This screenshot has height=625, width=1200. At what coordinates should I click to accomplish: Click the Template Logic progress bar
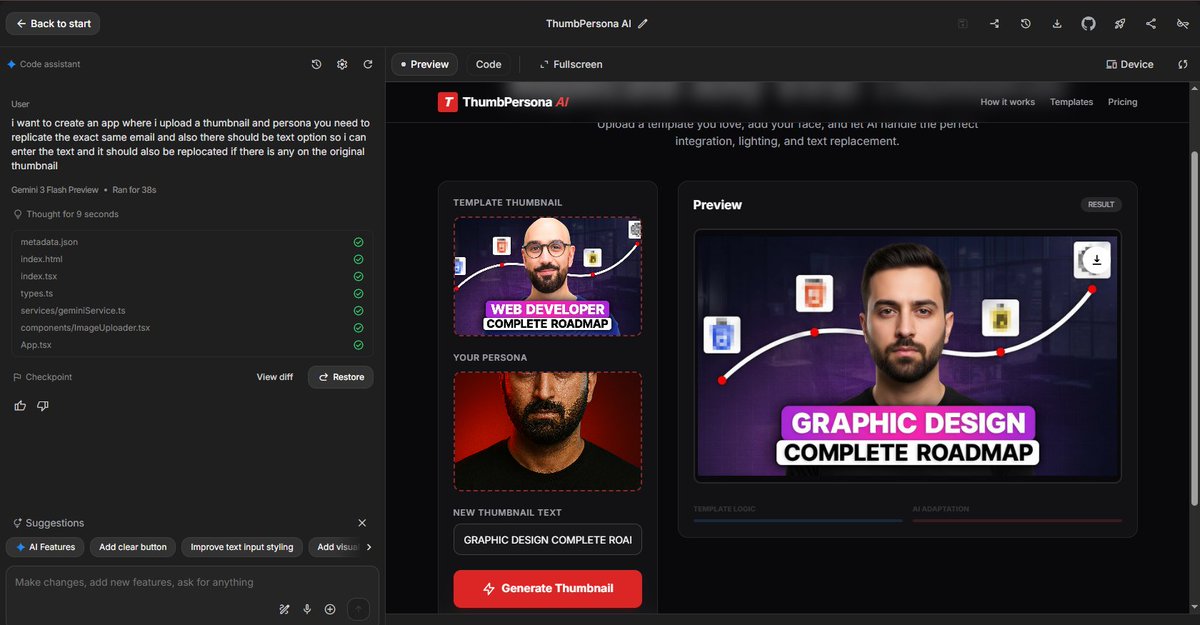(x=798, y=520)
